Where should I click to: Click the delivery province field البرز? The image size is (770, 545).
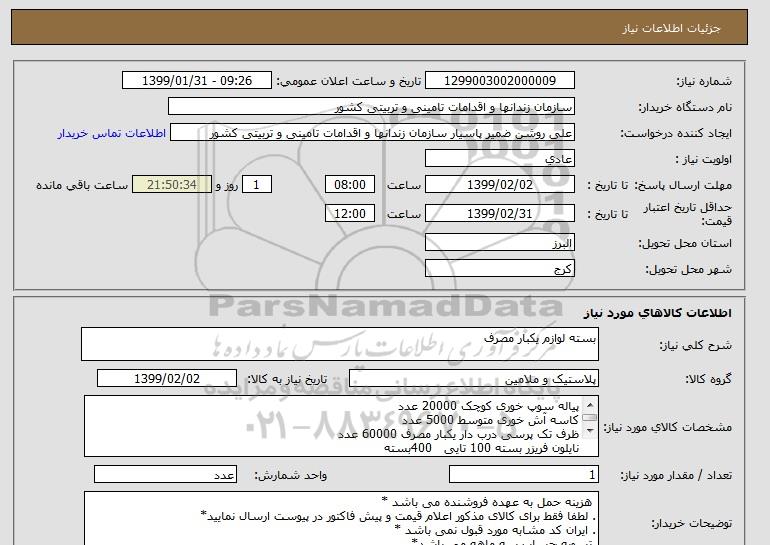click(x=499, y=243)
